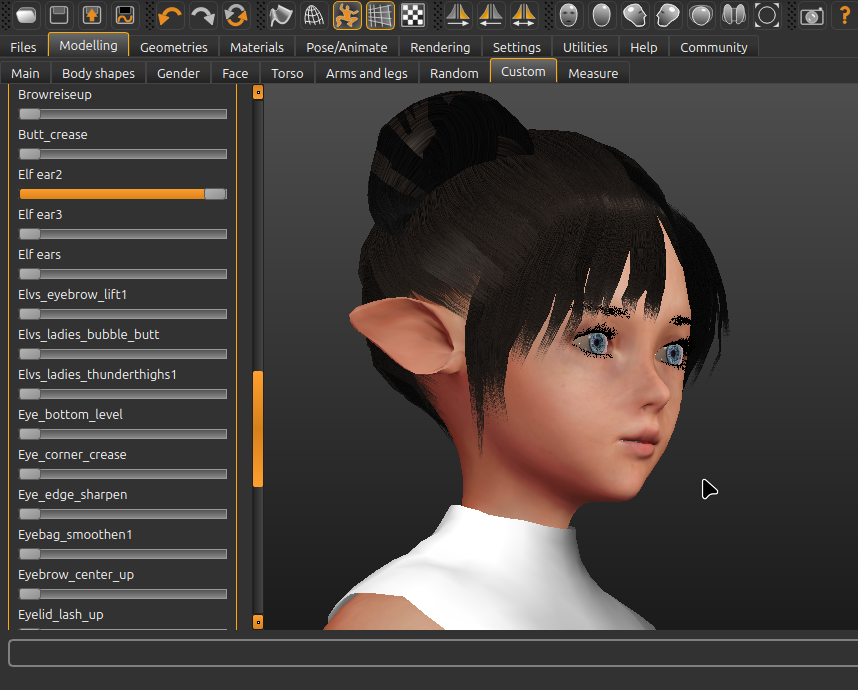858x690 pixels.
Task: Open the Pose/Animate section
Action: tap(346, 46)
